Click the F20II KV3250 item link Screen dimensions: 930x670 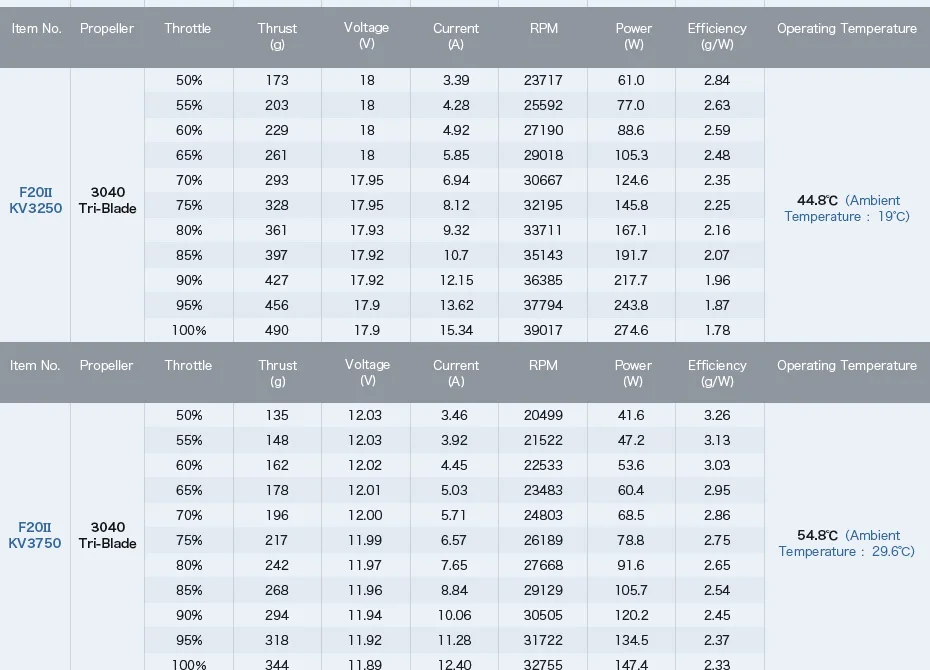(x=36, y=200)
